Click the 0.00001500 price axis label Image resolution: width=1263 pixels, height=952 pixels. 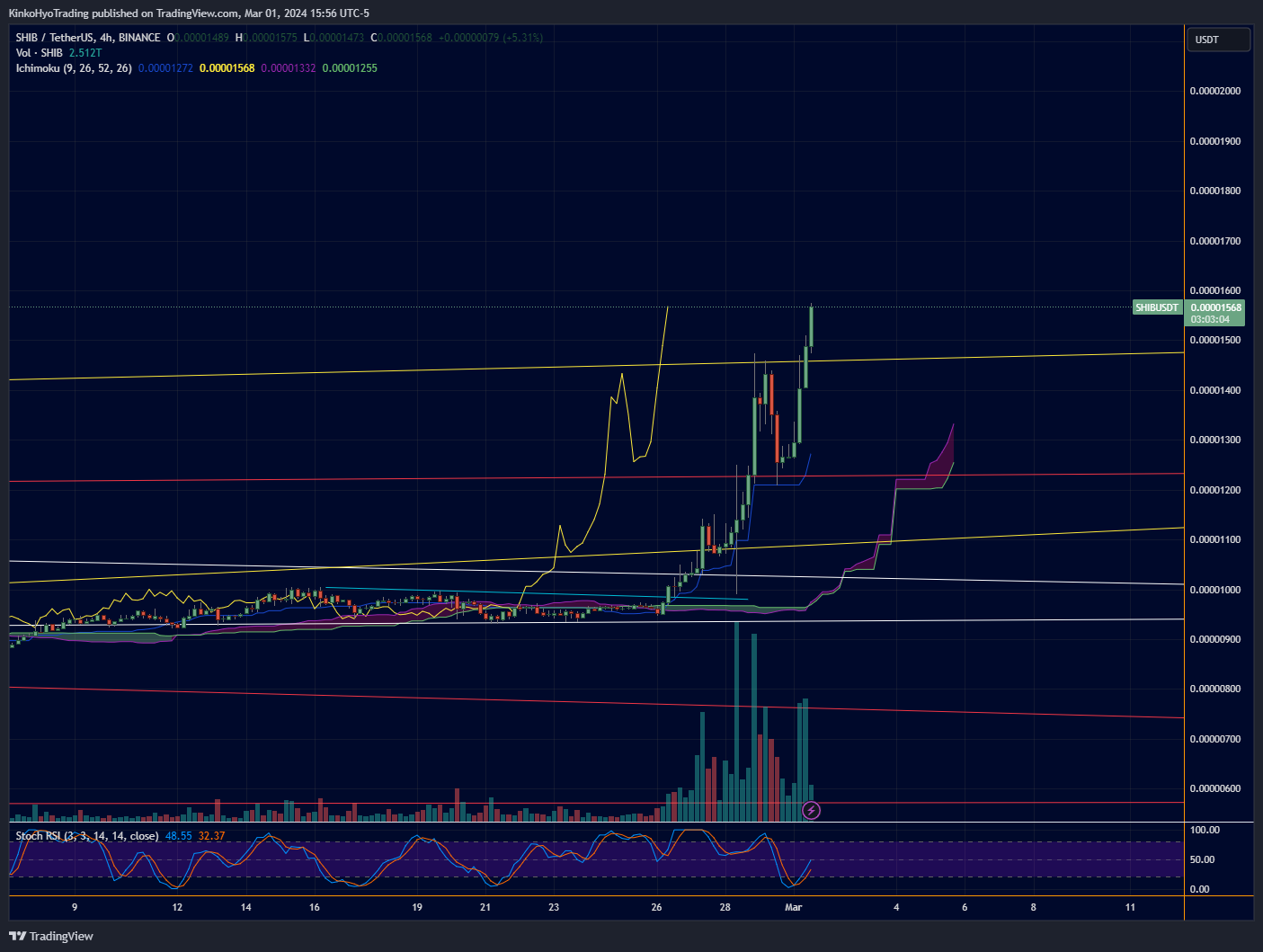(x=1215, y=340)
